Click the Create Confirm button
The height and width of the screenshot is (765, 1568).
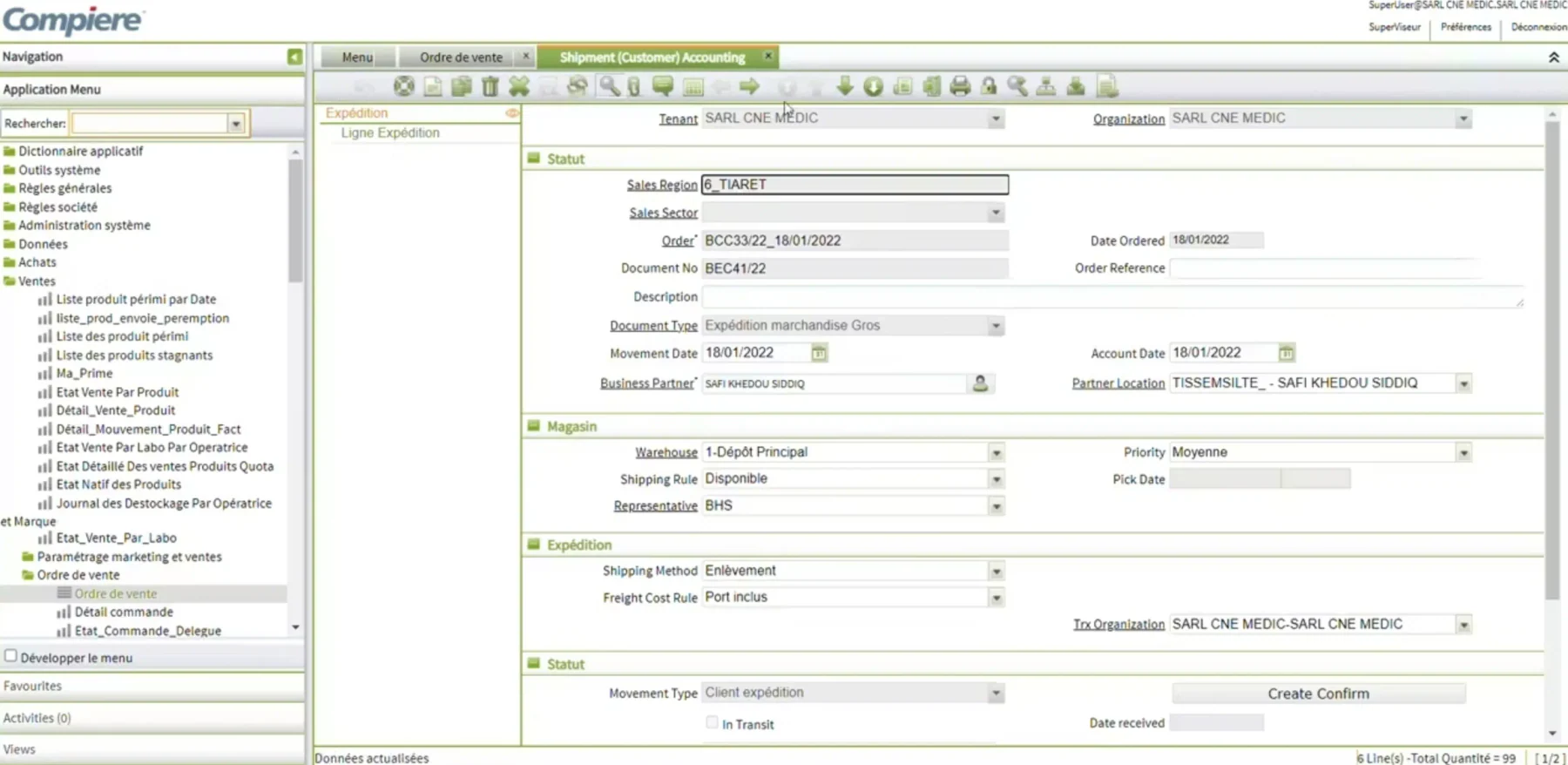[1318, 694]
